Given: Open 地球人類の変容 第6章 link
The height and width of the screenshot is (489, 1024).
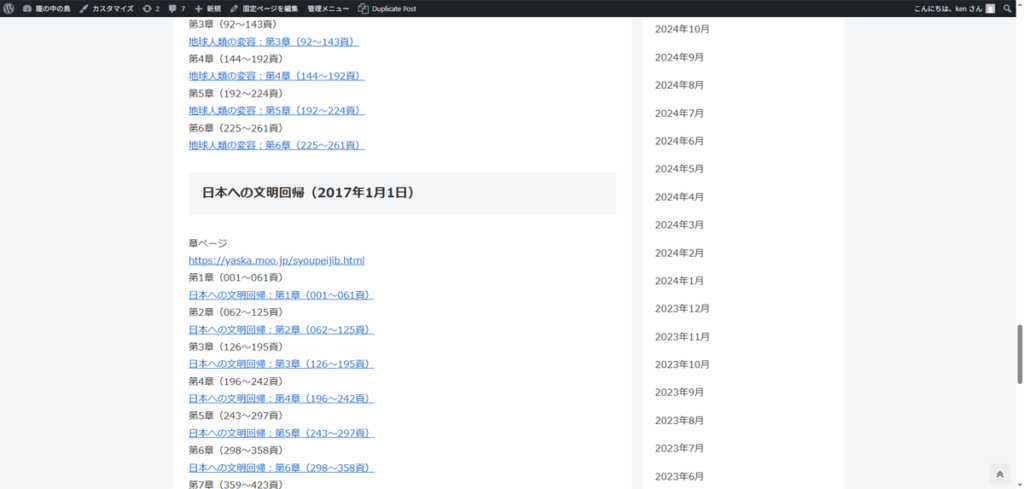Looking at the screenshot, I should [x=276, y=145].
